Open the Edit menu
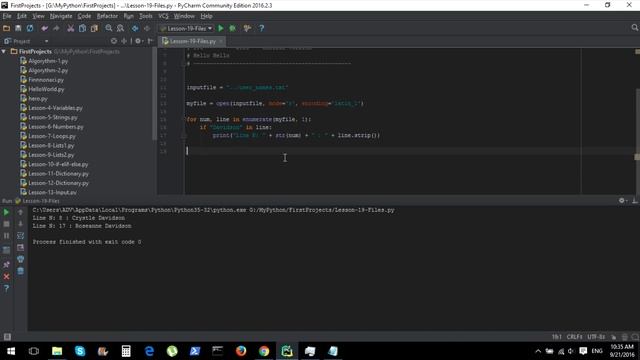640x360 pixels. tap(22, 16)
